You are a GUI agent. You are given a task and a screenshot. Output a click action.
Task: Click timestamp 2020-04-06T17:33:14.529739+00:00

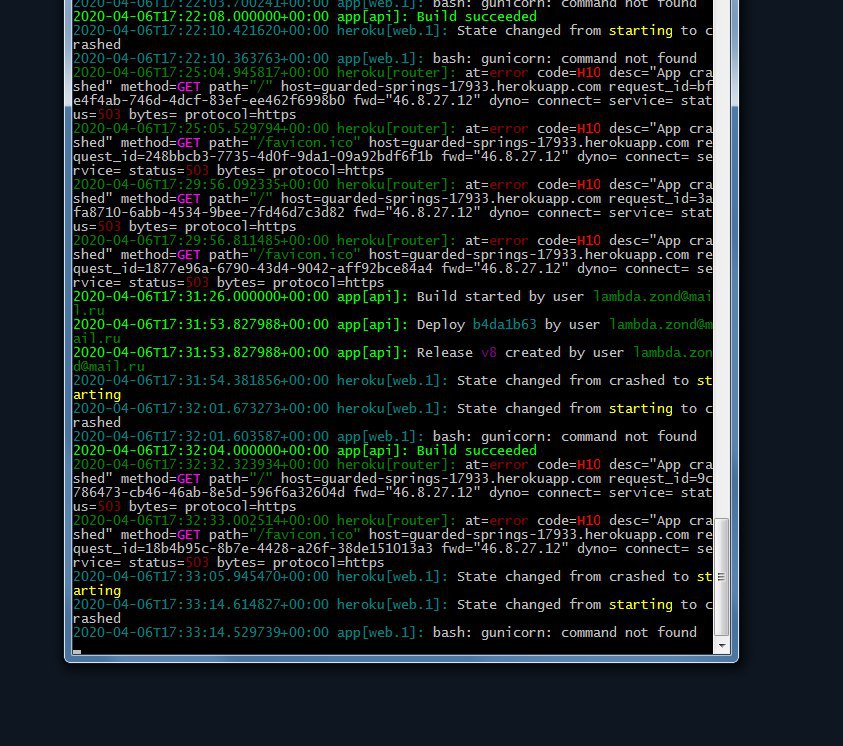click(x=201, y=633)
